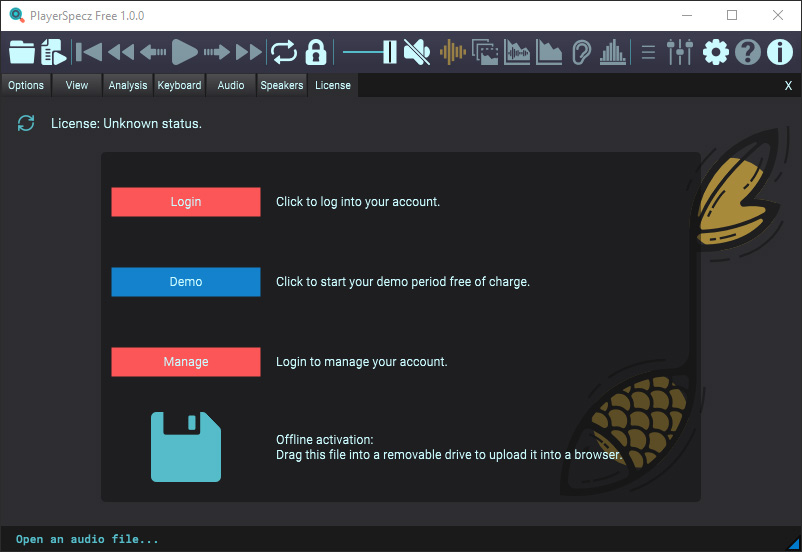Viewport: 802px width, 552px height.
Task: Click the blue Demo button
Action: click(186, 282)
